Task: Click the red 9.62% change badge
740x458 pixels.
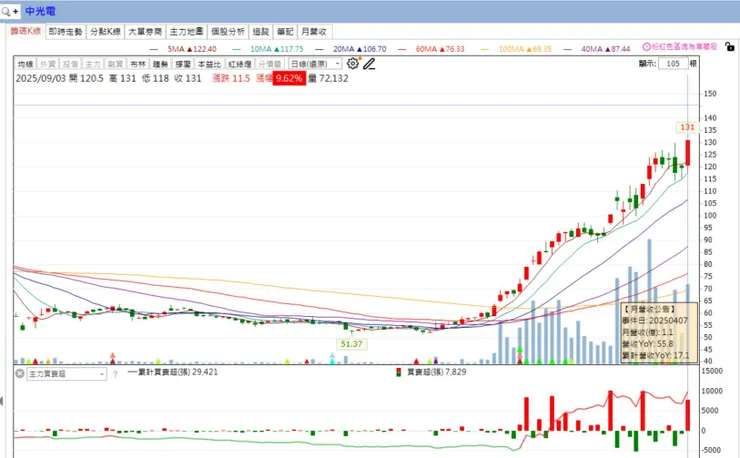Action: tap(289, 78)
